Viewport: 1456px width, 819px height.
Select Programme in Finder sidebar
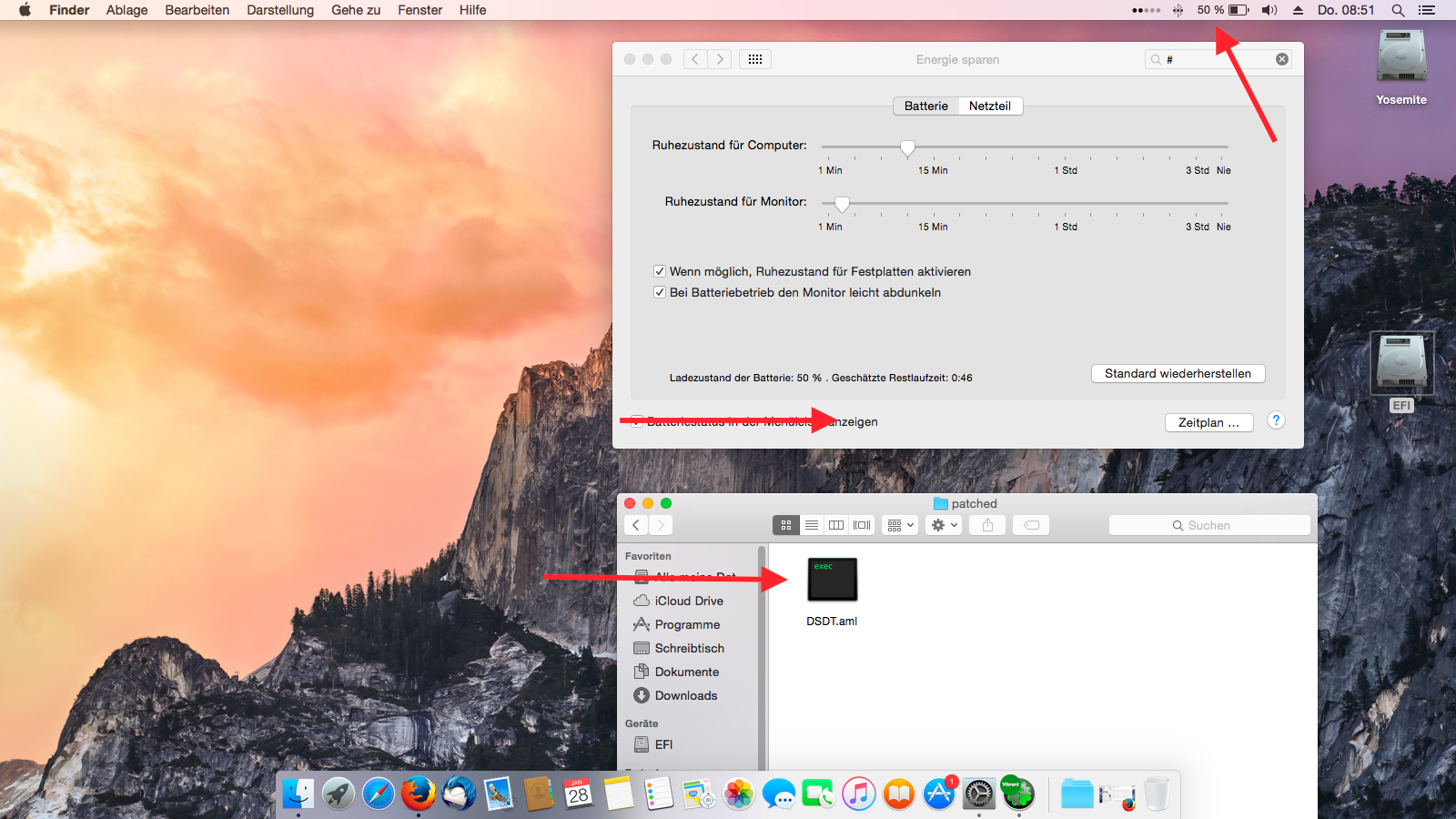pyautogui.click(x=687, y=624)
